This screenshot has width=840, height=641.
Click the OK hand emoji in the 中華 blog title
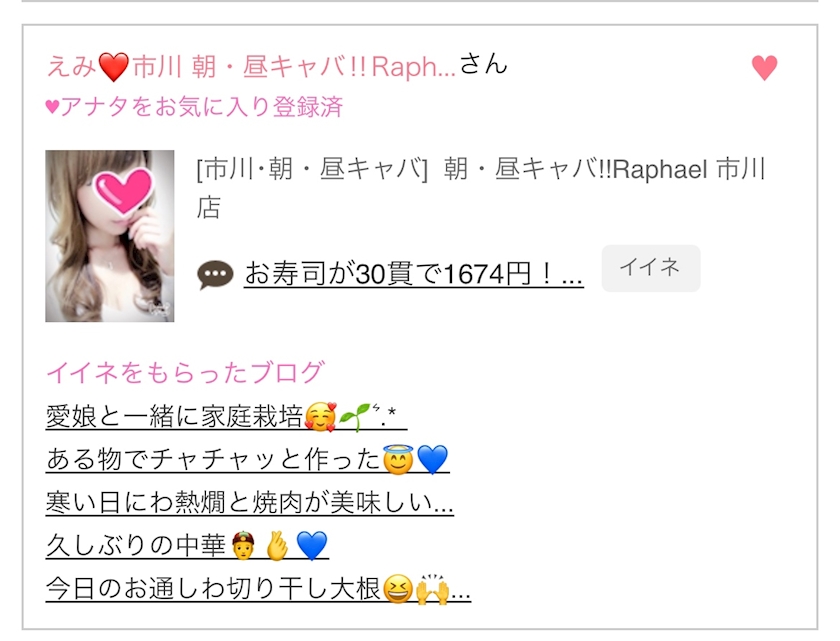click(x=278, y=546)
